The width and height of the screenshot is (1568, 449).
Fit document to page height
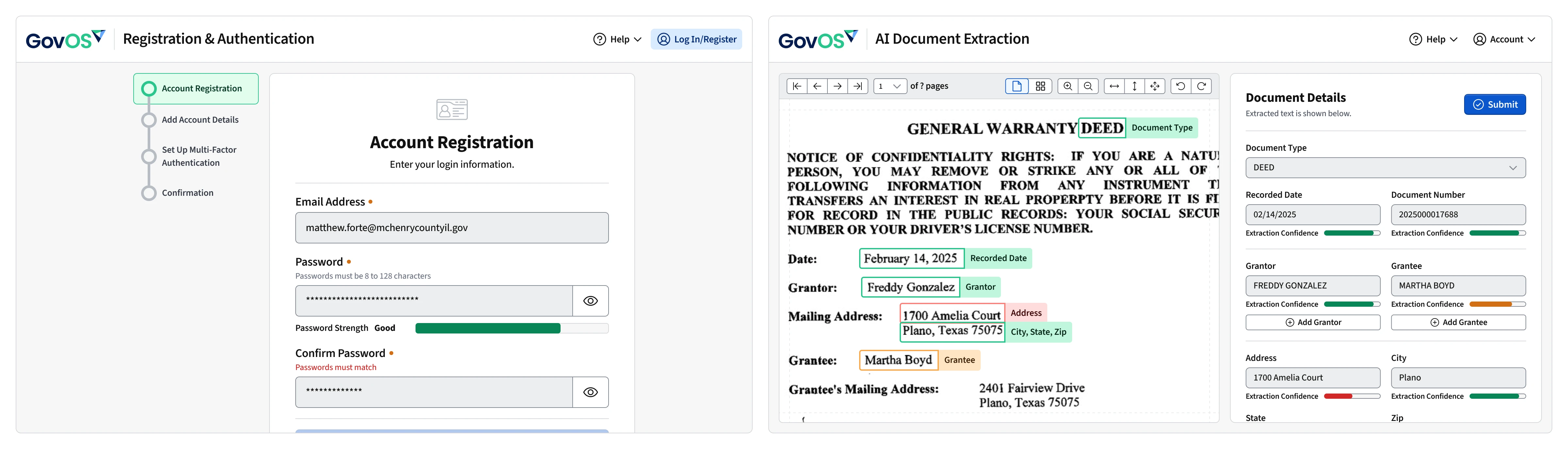pos(1135,86)
